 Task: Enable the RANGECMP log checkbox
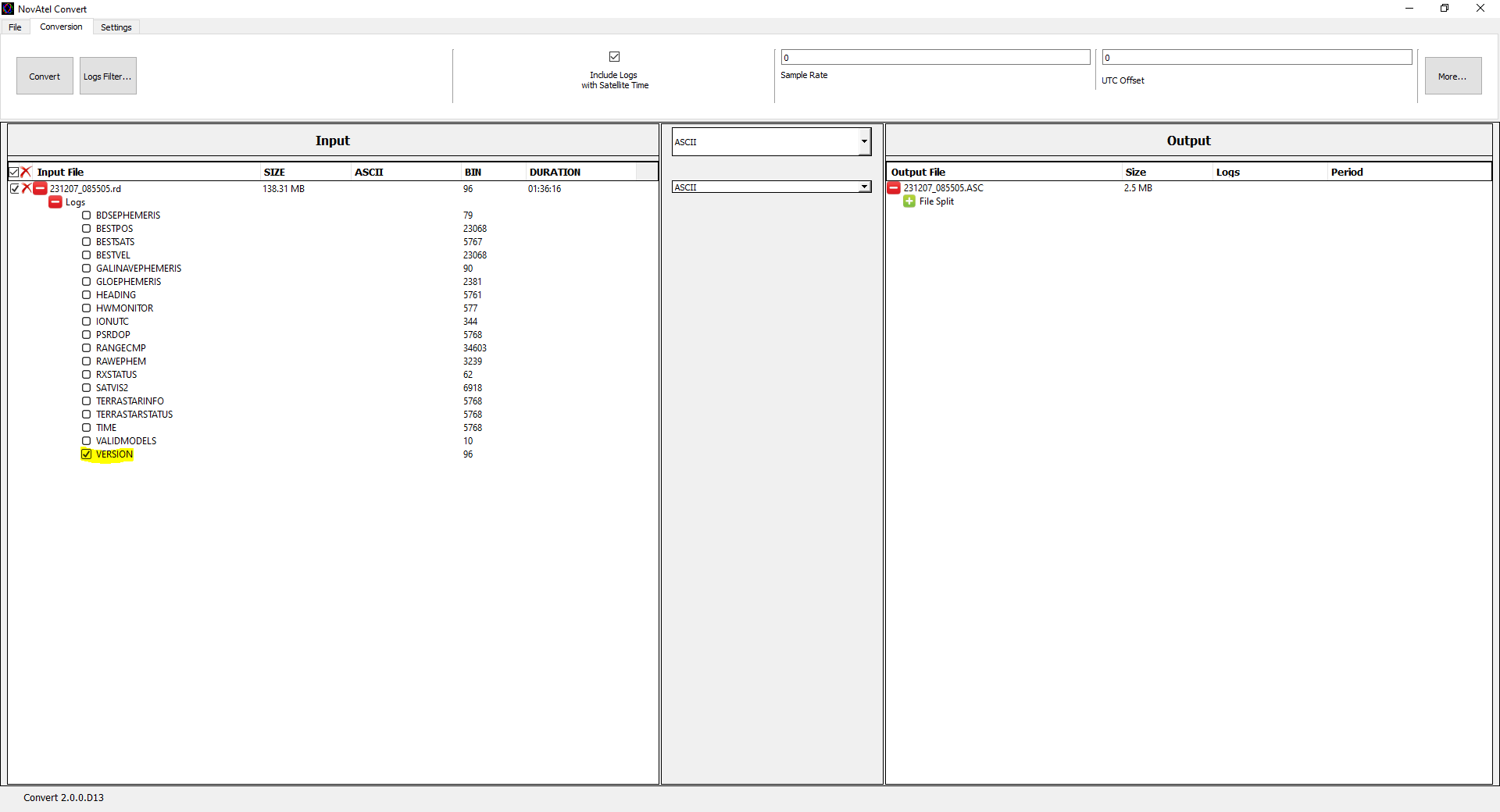coord(87,348)
